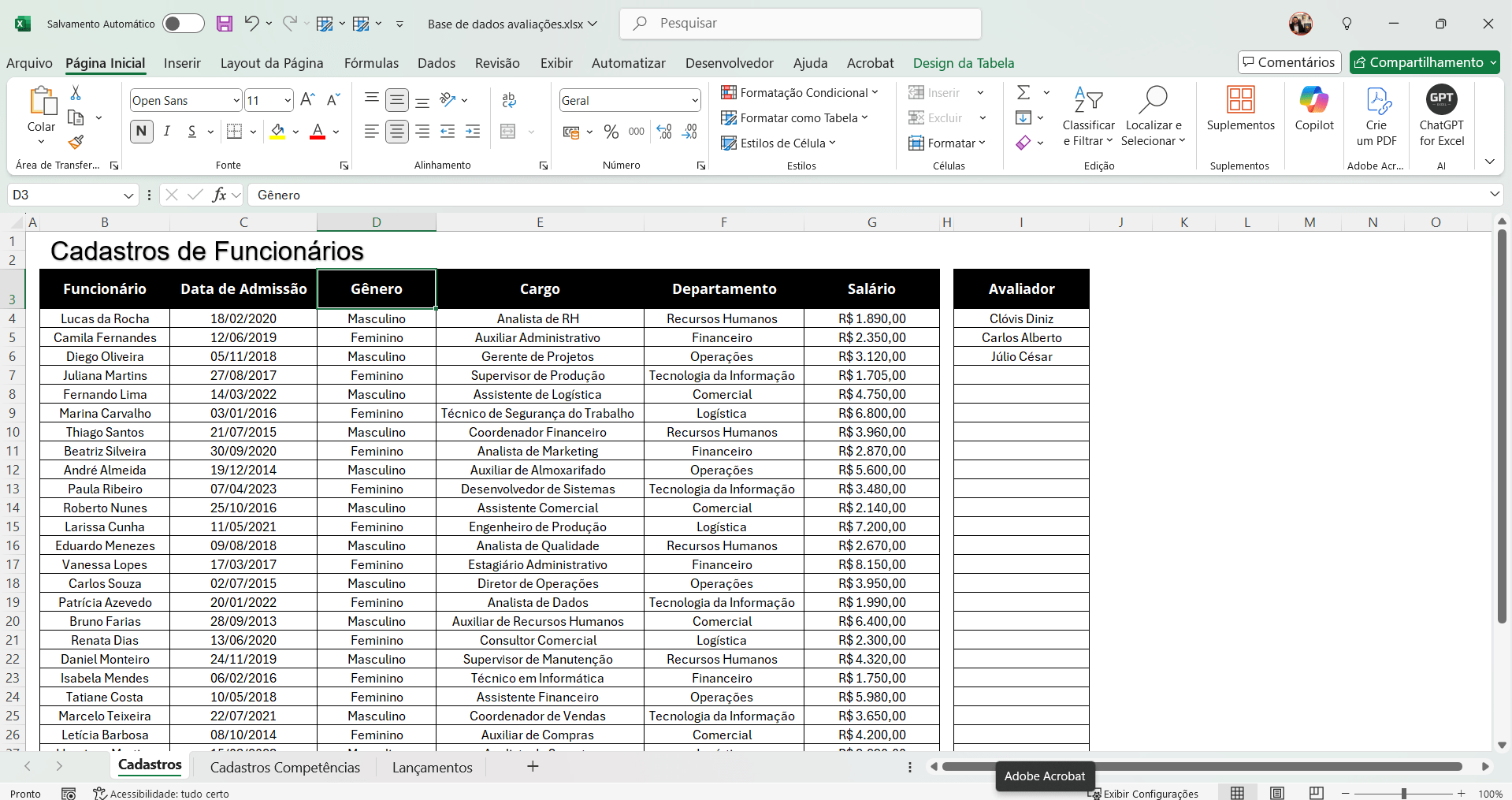Open Formatação Condicional dropdown
The width and height of the screenshot is (1512, 800).
pyautogui.click(x=799, y=93)
